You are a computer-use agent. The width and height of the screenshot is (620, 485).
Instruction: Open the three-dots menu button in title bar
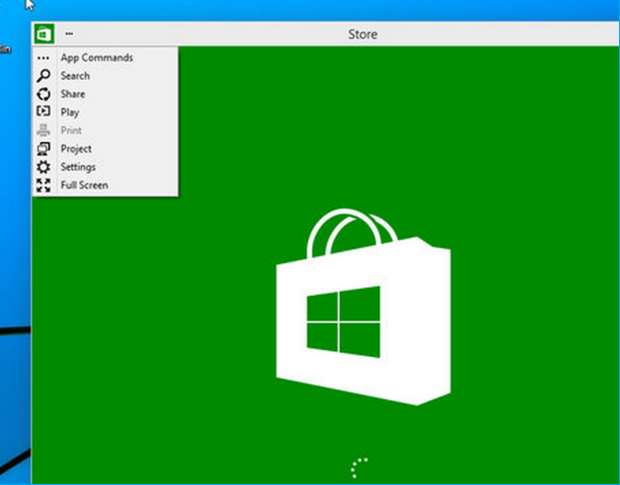(x=69, y=34)
